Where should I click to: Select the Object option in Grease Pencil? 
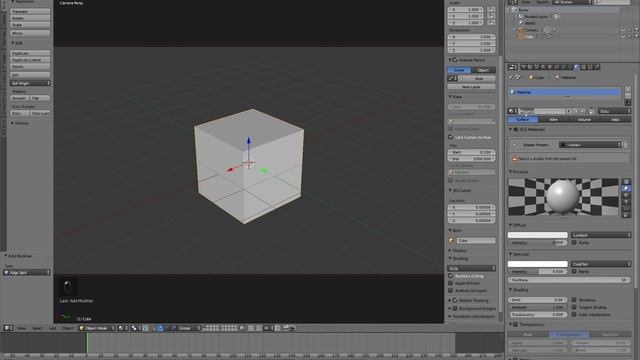(x=483, y=70)
